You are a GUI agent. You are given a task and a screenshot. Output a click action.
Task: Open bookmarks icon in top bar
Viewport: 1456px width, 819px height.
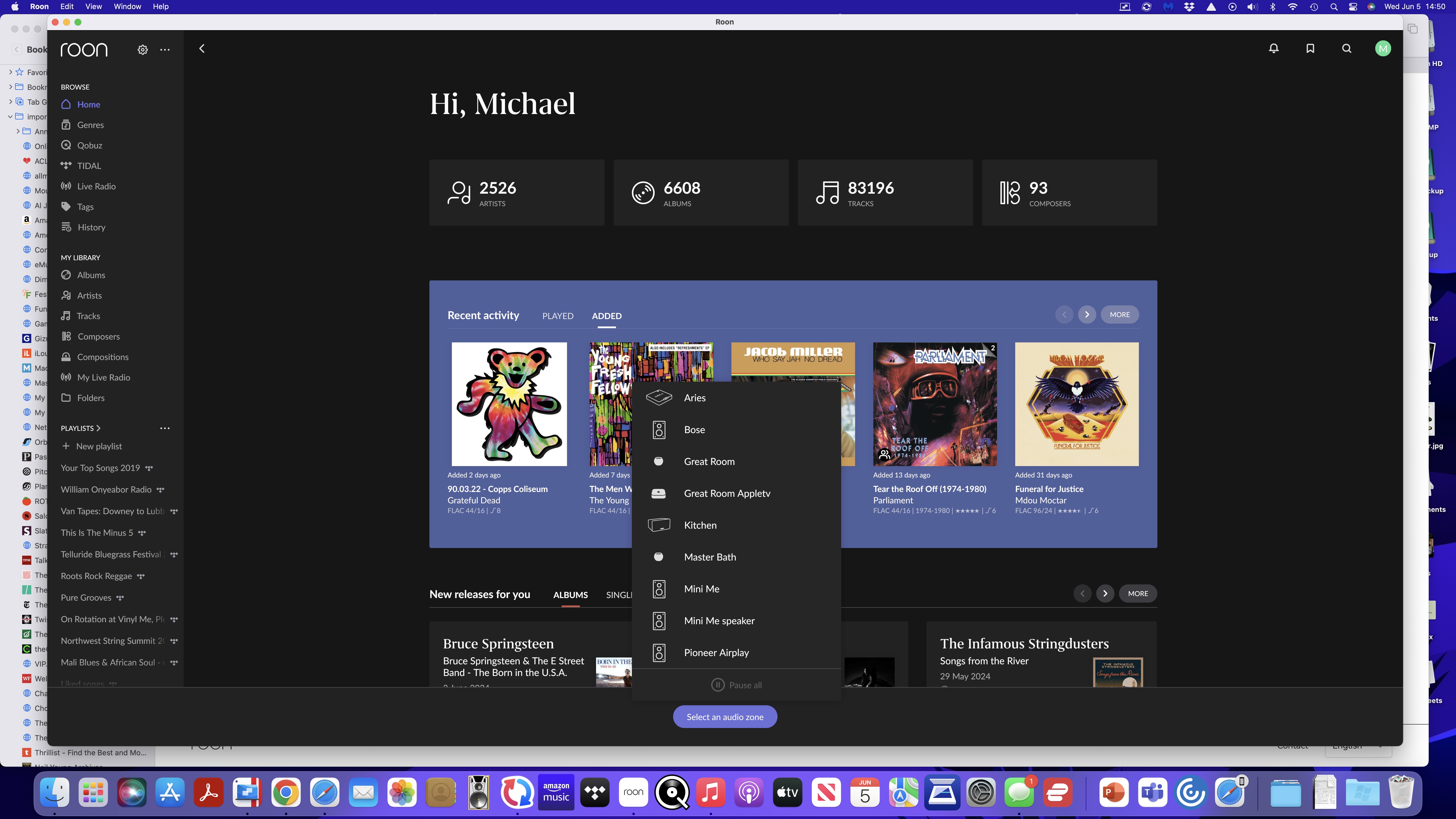[1310, 49]
